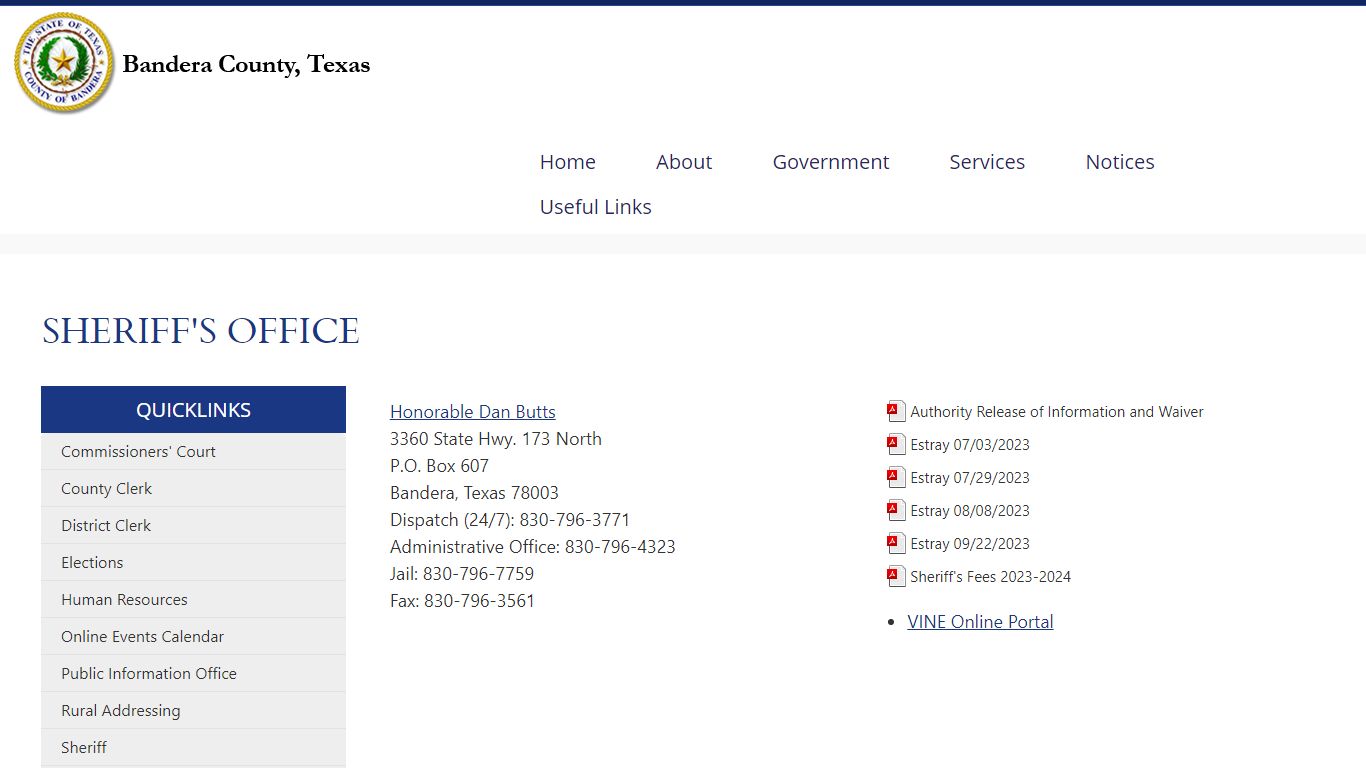Click the SHERIFF'S OFFICE page heading

tap(200, 331)
